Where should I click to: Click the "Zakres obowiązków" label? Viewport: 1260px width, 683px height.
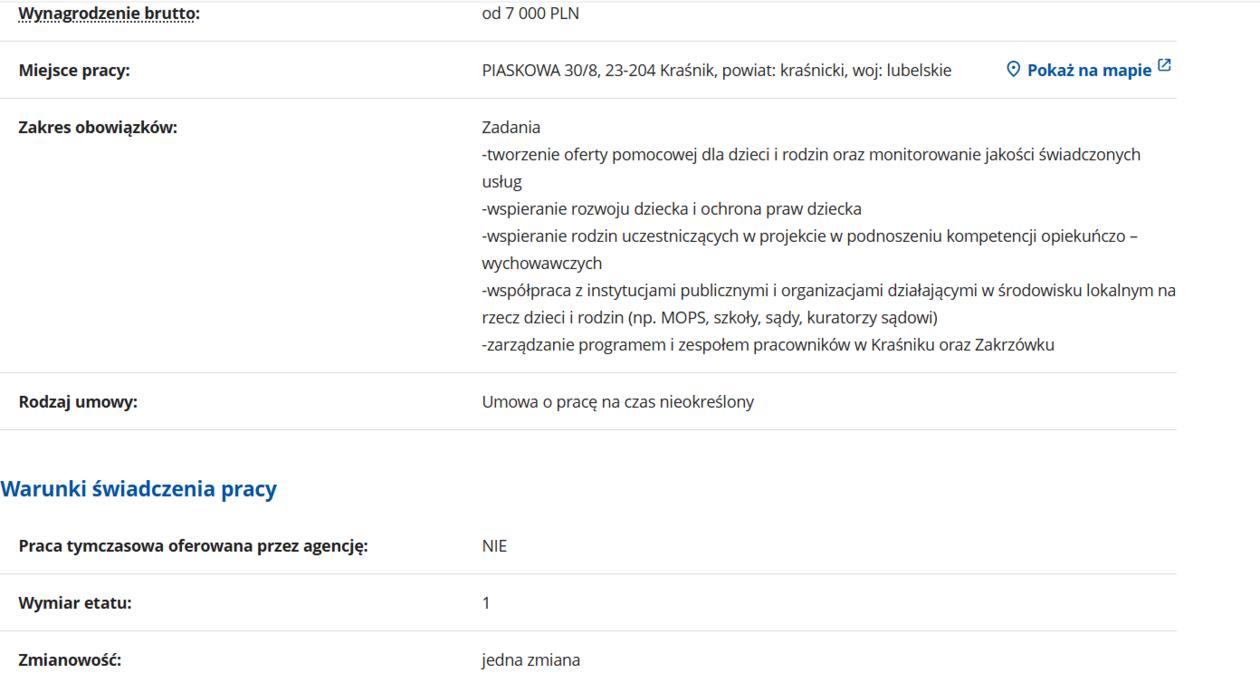98,128
